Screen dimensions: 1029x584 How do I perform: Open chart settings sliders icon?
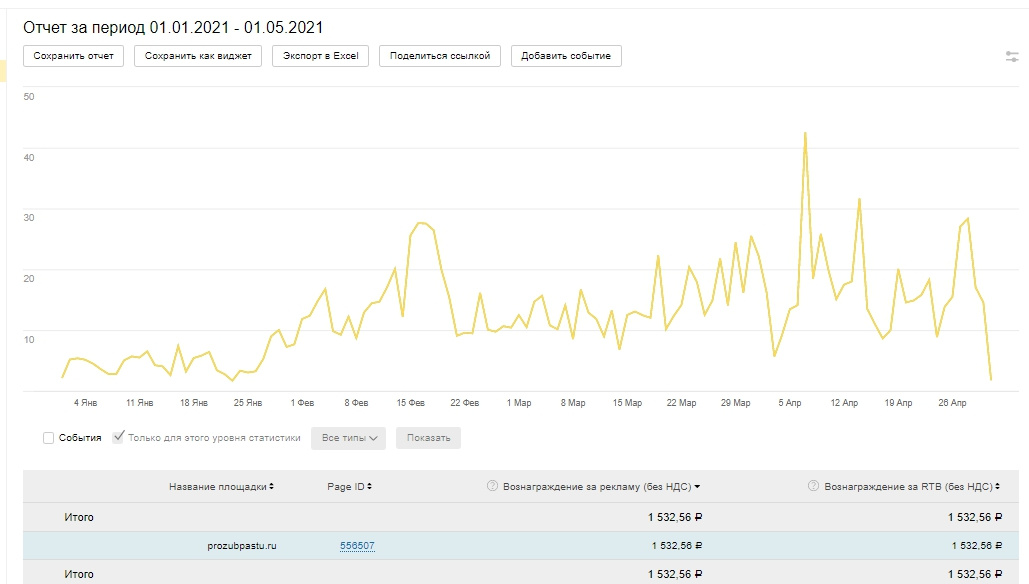(x=1012, y=56)
